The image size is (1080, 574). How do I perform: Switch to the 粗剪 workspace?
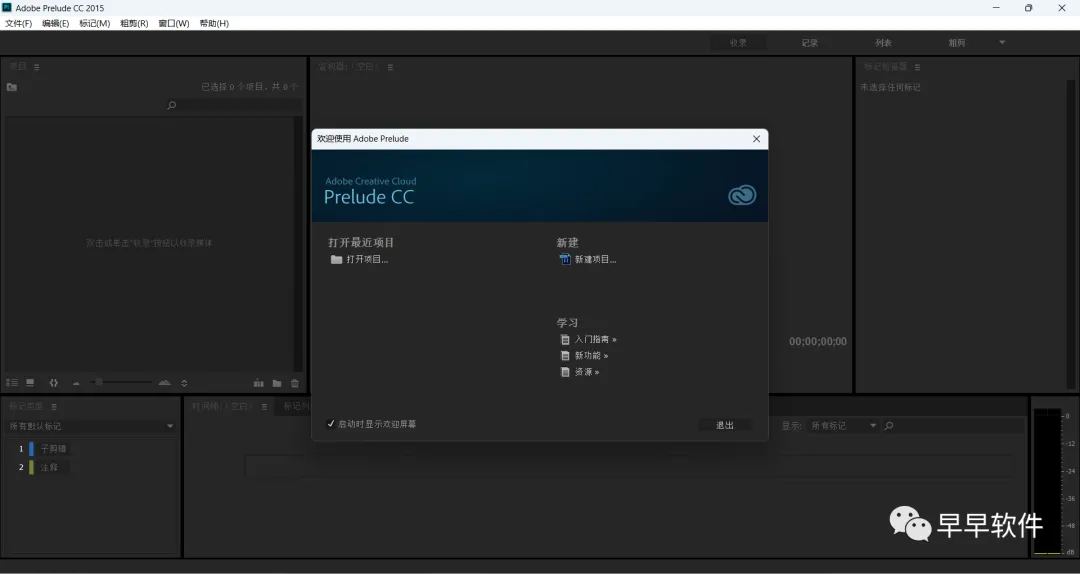pos(957,43)
